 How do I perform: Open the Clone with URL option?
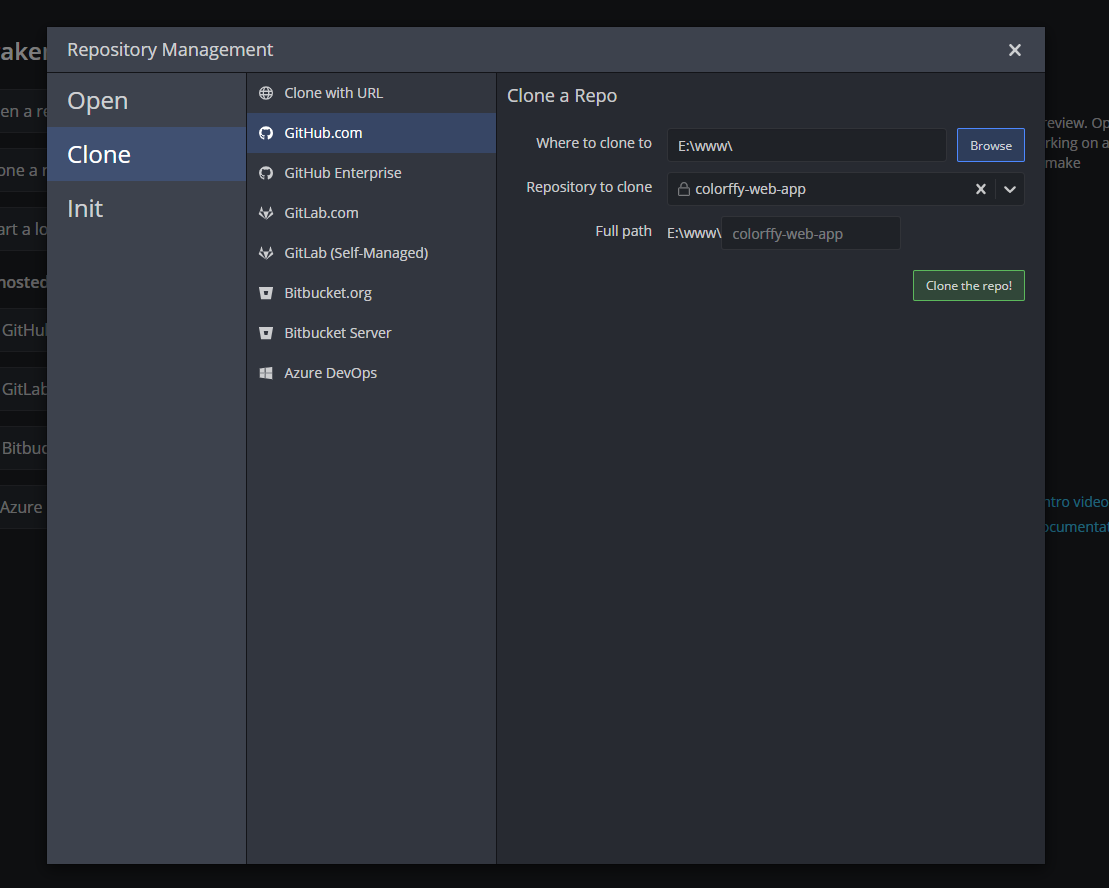click(371, 93)
